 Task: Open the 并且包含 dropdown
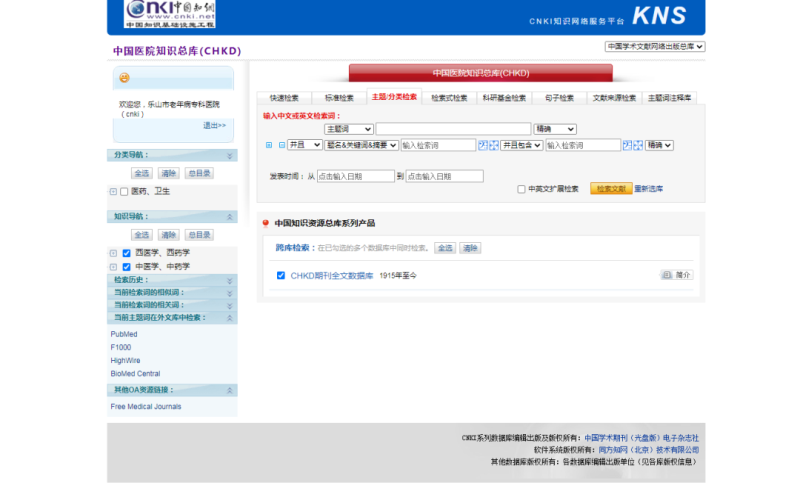point(521,145)
